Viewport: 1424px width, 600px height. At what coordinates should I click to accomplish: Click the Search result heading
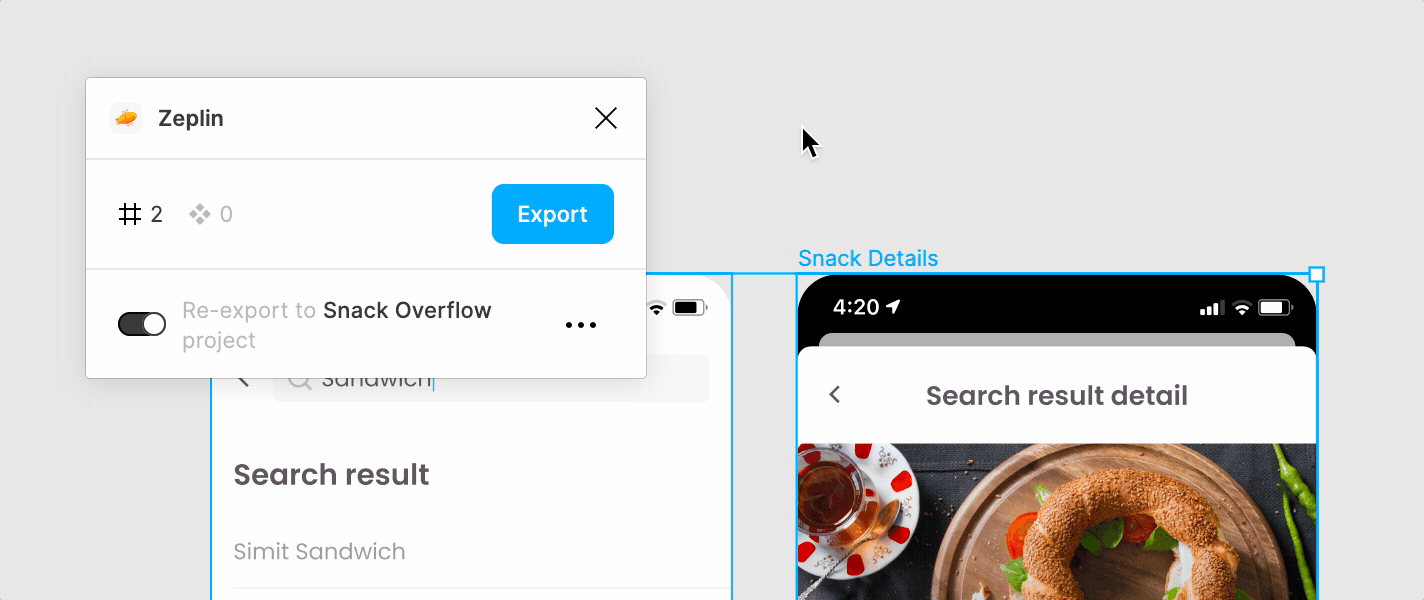(331, 474)
